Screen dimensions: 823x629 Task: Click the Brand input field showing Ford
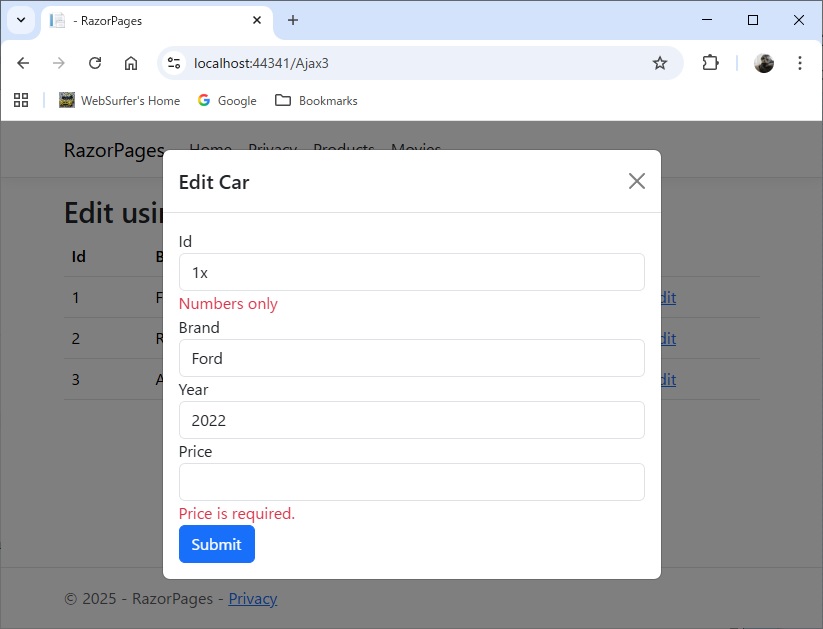point(412,358)
